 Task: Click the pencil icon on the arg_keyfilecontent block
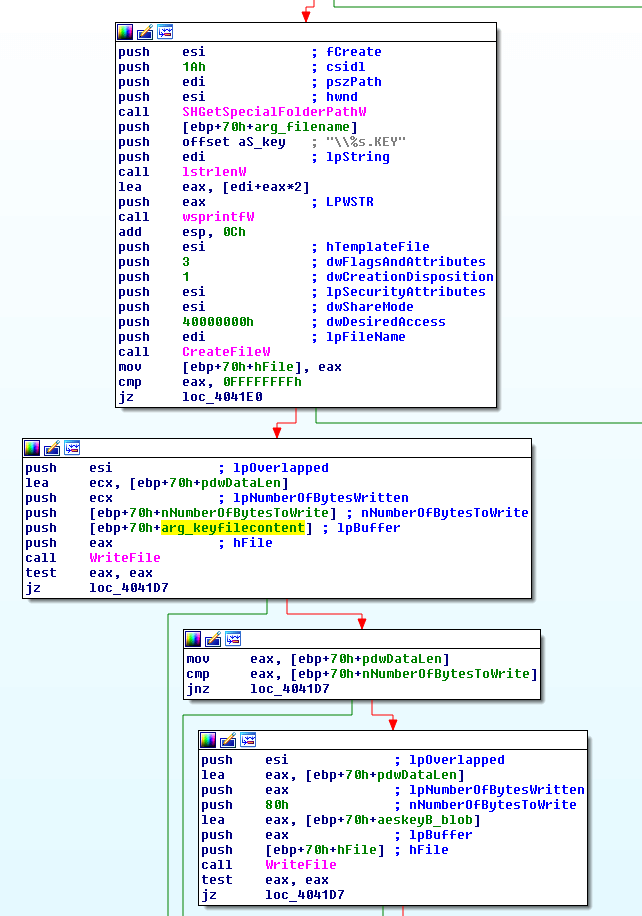pos(52,448)
